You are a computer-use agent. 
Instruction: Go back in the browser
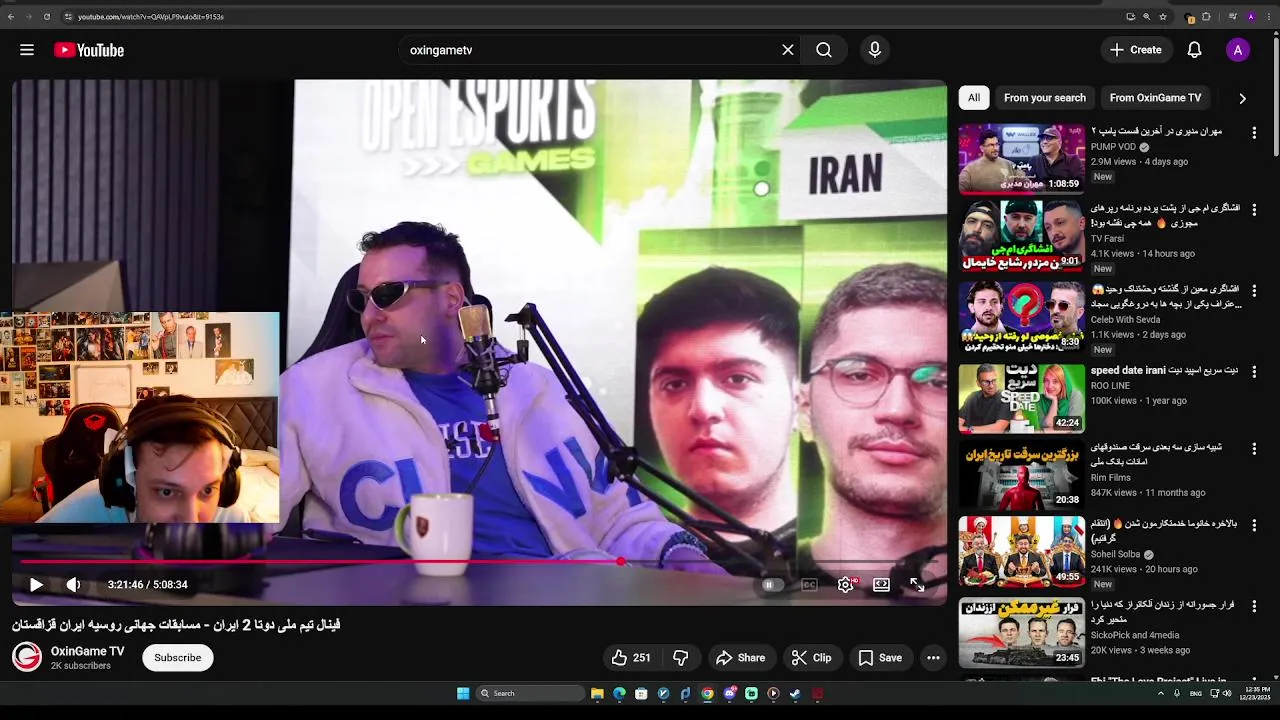click(x=11, y=17)
